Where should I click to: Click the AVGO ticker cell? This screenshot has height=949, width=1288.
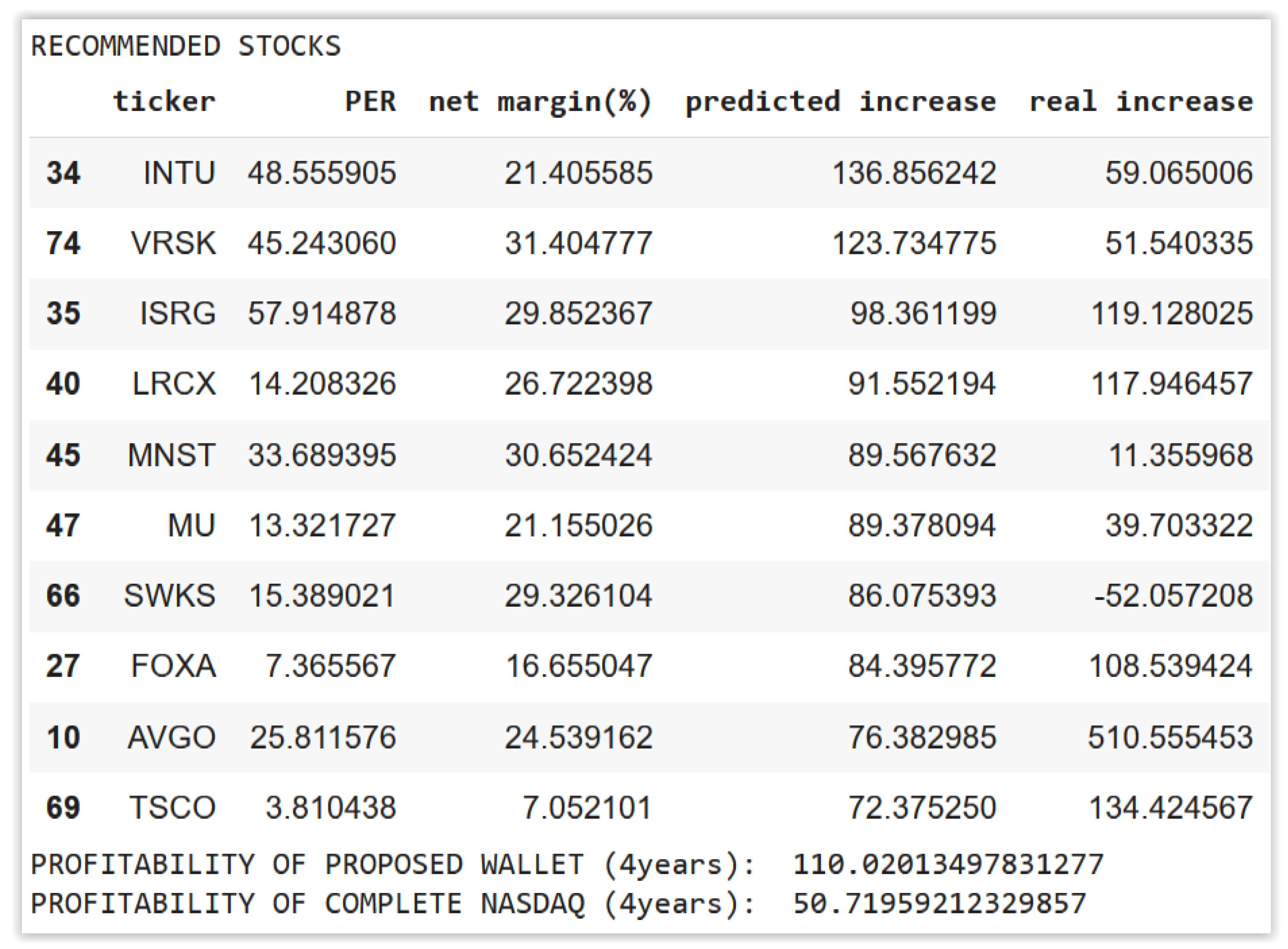tap(172, 738)
